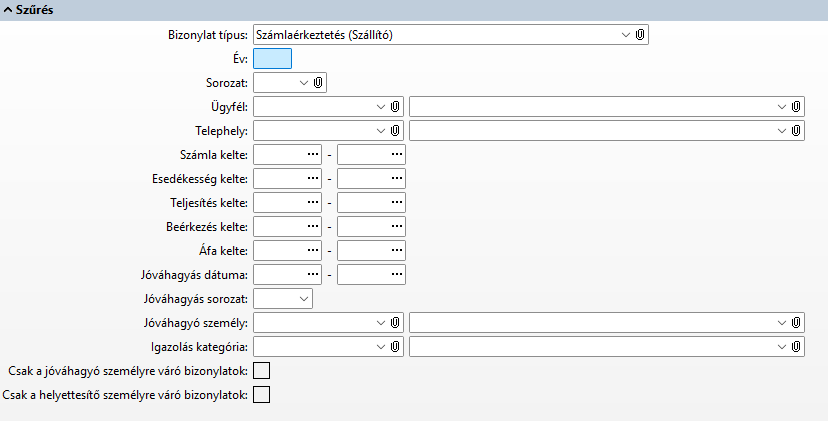The height and width of the screenshot is (421, 828).
Task: Open date picker for Számla kelte start
Action: pyautogui.click(x=313, y=154)
